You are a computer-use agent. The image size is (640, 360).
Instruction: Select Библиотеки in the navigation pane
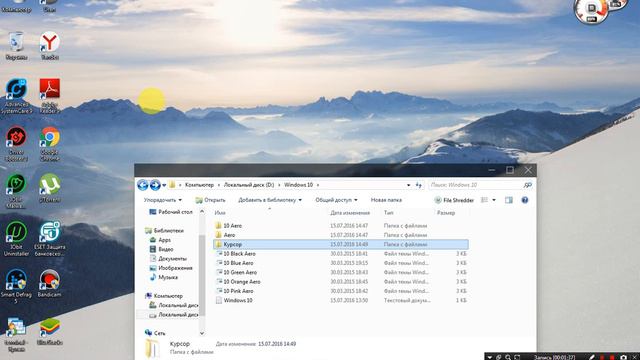(164, 231)
